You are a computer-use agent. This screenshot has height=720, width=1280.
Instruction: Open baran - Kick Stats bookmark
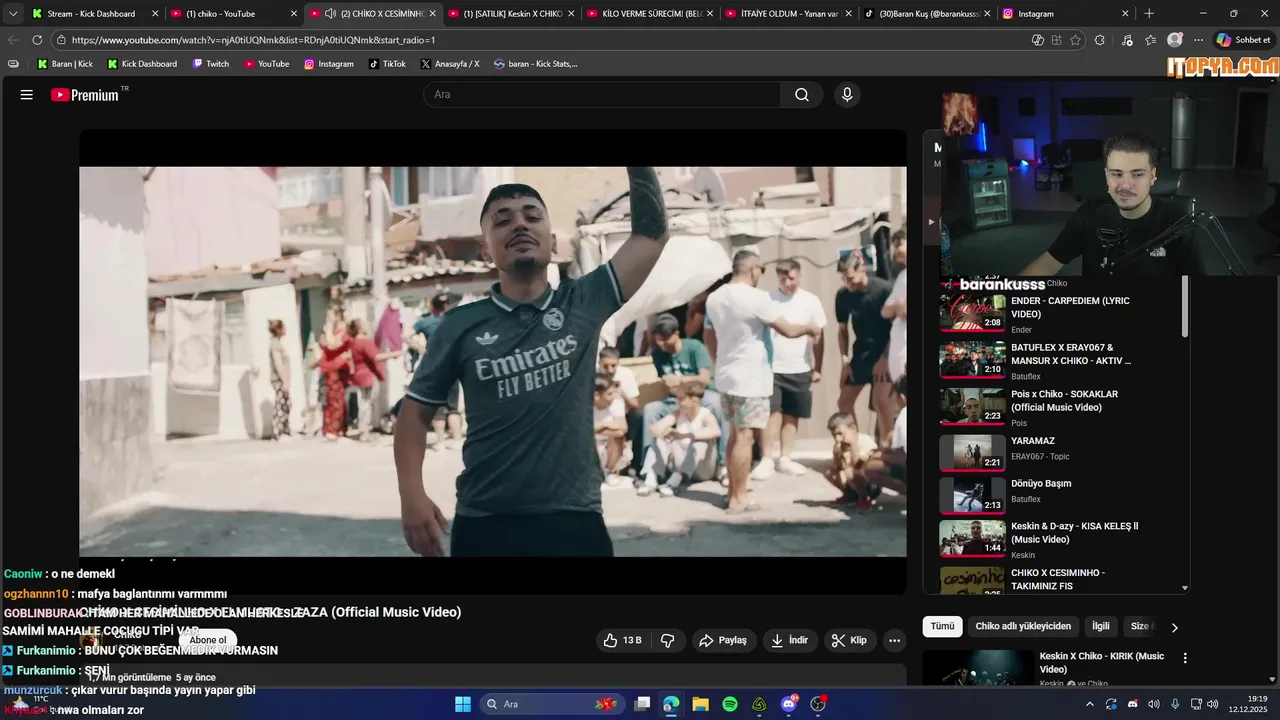point(535,64)
